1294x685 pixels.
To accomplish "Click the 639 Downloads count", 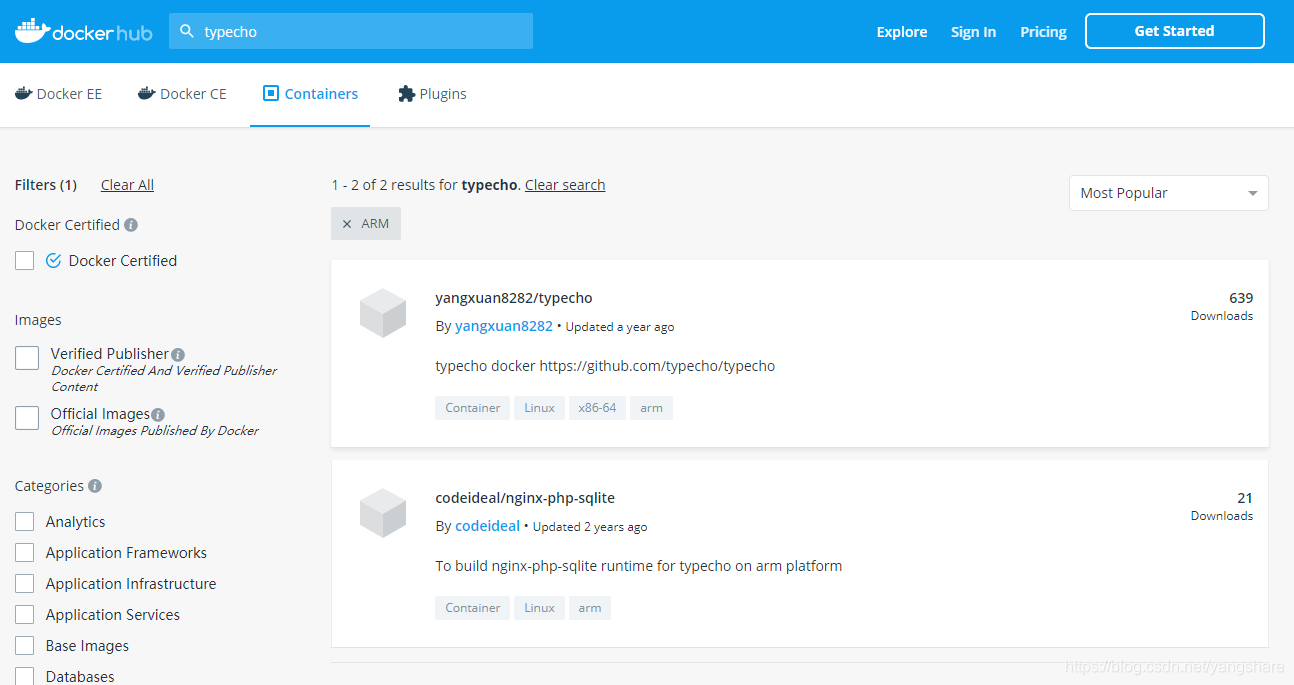I will point(1222,306).
